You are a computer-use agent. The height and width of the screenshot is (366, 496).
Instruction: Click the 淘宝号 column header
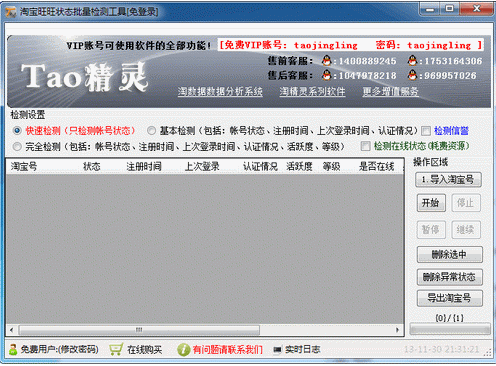click(x=24, y=166)
